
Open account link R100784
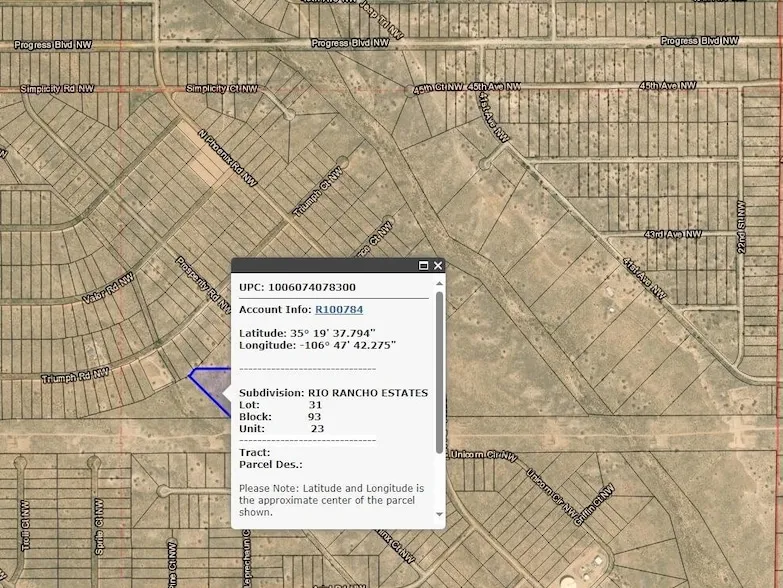[x=339, y=310]
